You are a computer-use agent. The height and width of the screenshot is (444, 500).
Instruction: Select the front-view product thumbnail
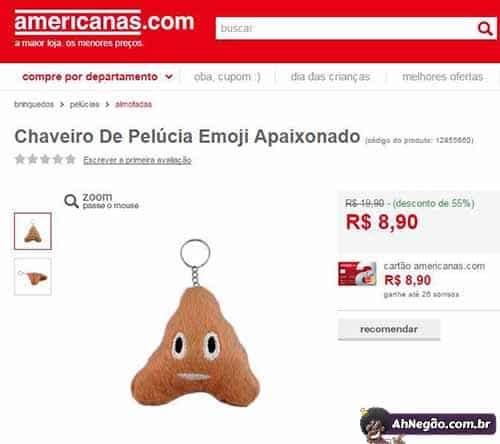pos(33,231)
